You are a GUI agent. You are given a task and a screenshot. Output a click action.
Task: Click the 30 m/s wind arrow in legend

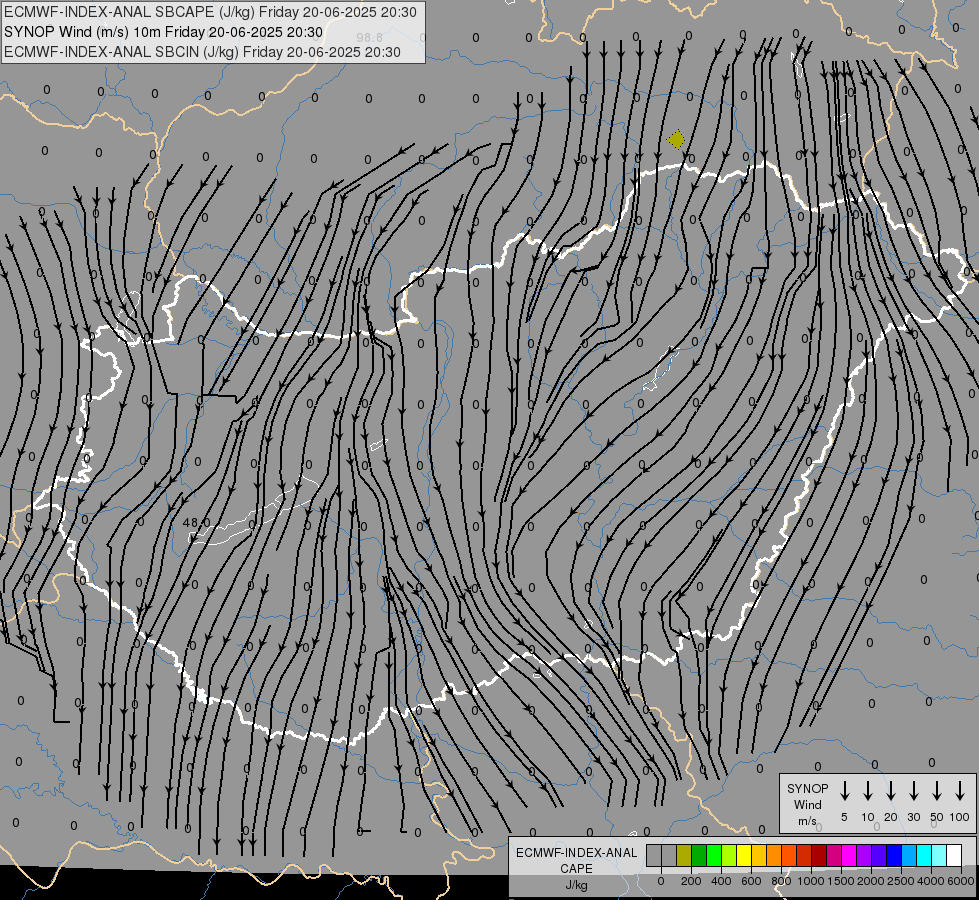tap(913, 791)
